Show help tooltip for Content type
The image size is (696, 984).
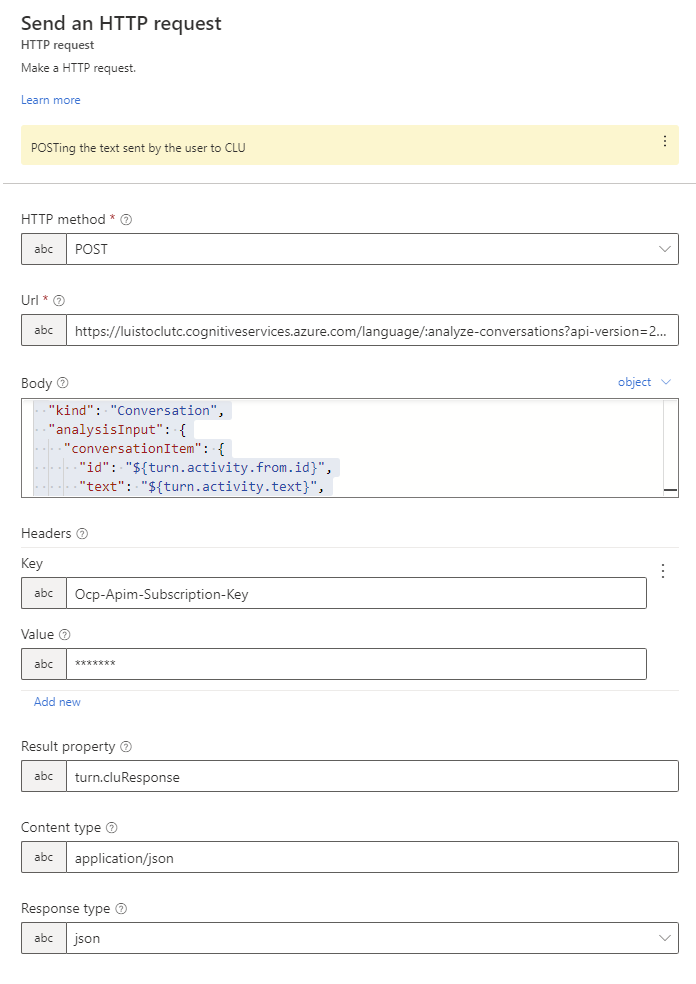(112, 828)
